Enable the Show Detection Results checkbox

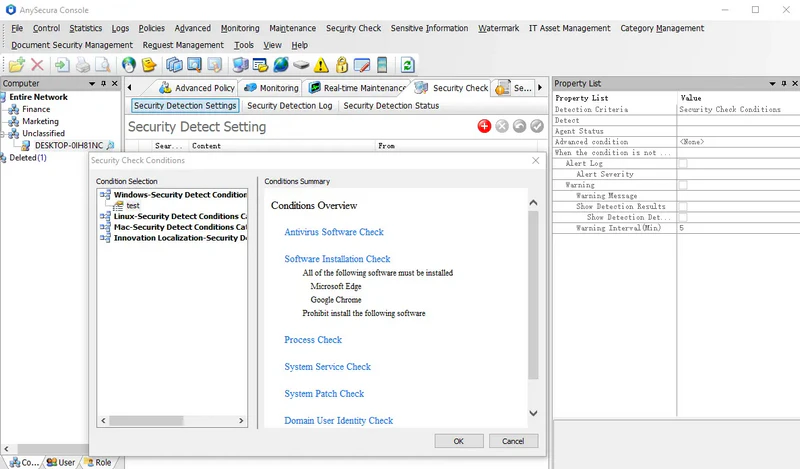tap(683, 206)
